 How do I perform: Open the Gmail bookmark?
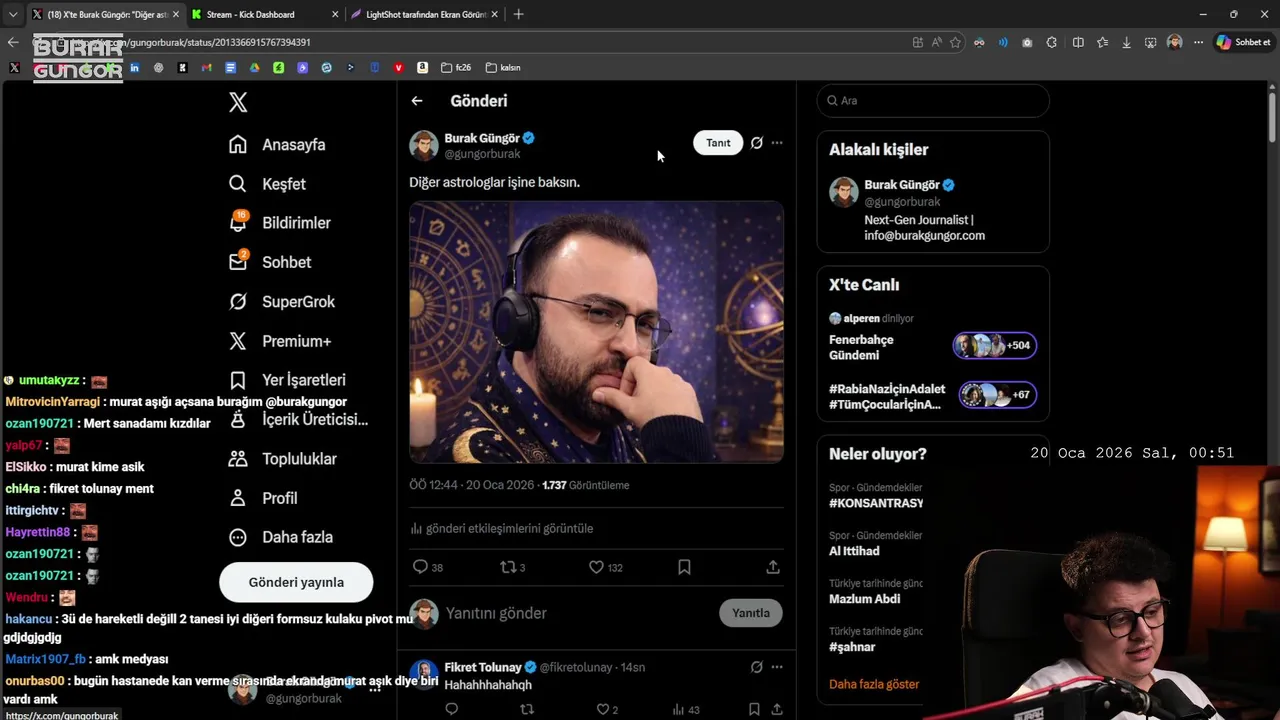206,68
